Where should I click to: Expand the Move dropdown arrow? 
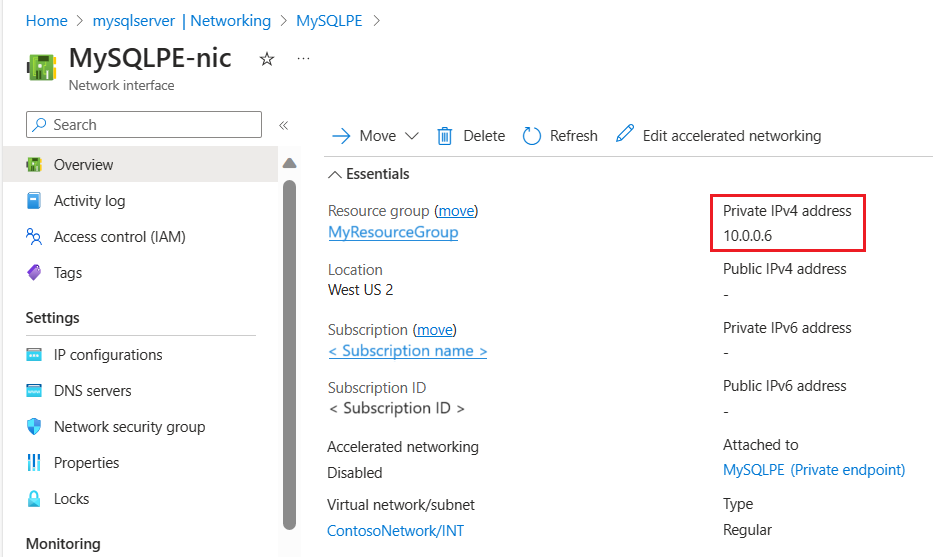(412, 136)
